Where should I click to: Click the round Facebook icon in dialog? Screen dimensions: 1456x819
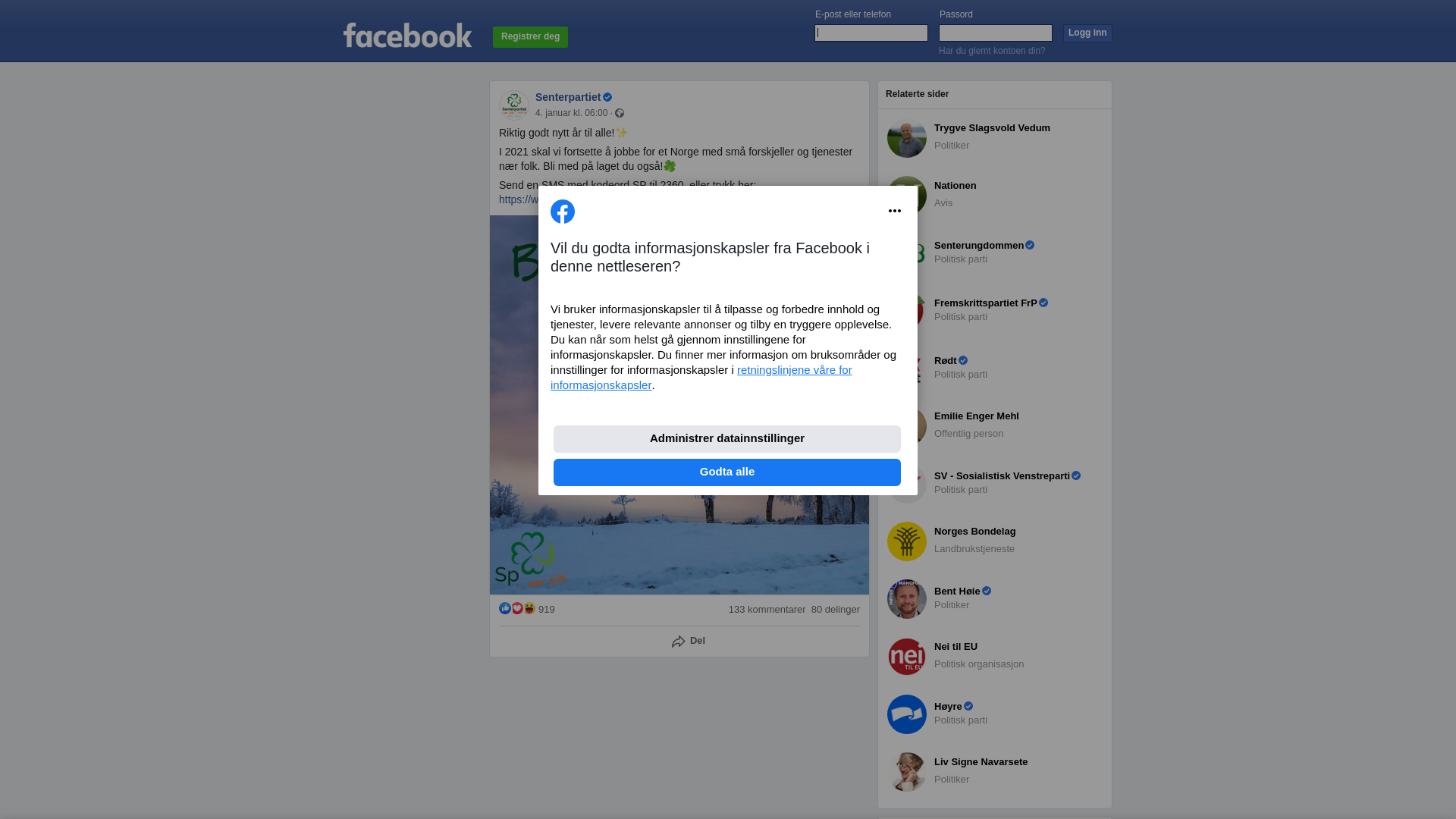pyautogui.click(x=563, y=212)
